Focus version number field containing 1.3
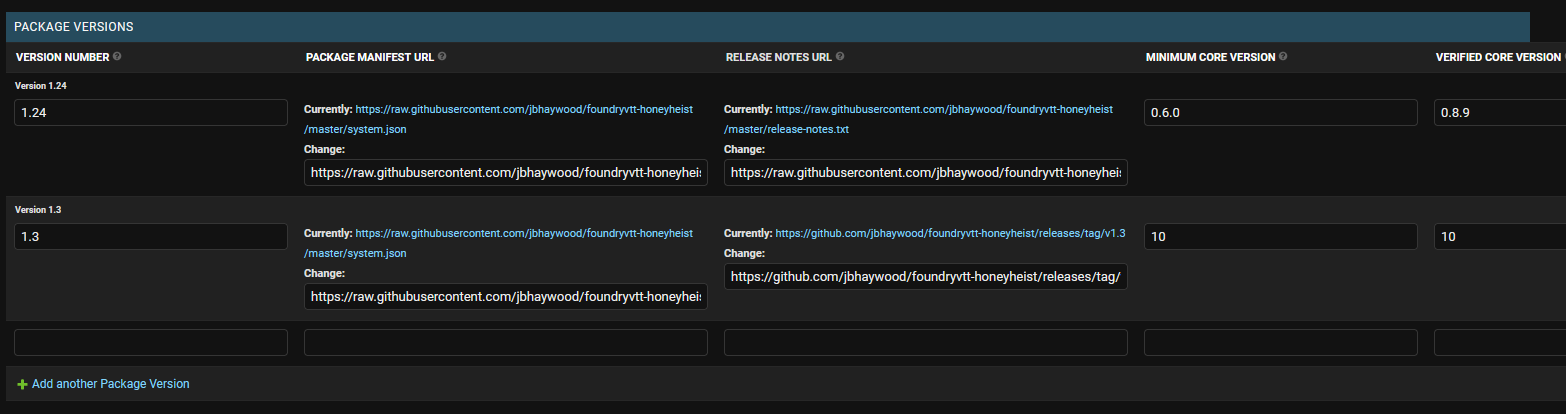The height and width of the screenshot is (414, 1566). 151,237
